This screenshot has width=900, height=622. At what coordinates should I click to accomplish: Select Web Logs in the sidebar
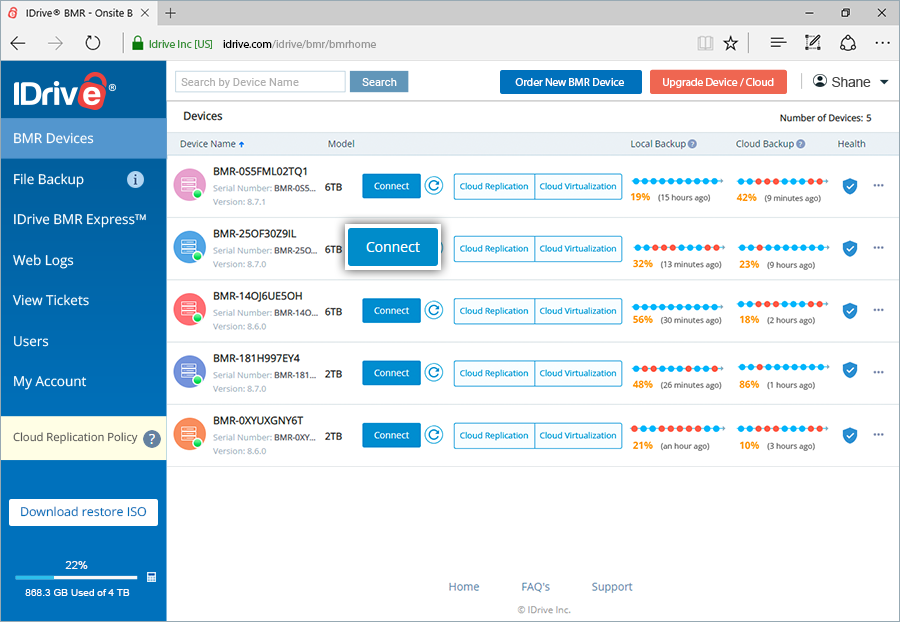(x=43, y=260)
